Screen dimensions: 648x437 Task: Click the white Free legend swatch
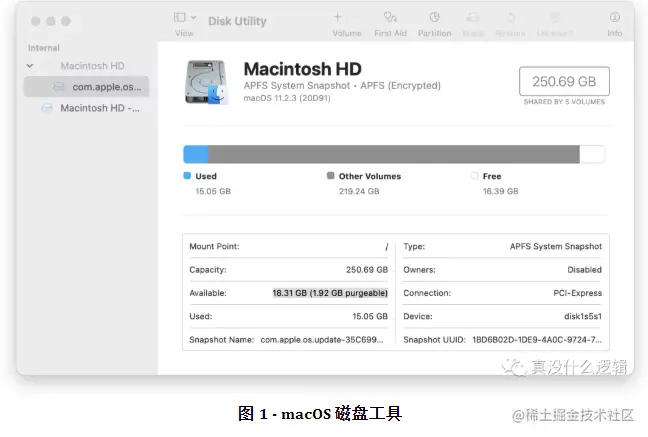tap(474, 176)
